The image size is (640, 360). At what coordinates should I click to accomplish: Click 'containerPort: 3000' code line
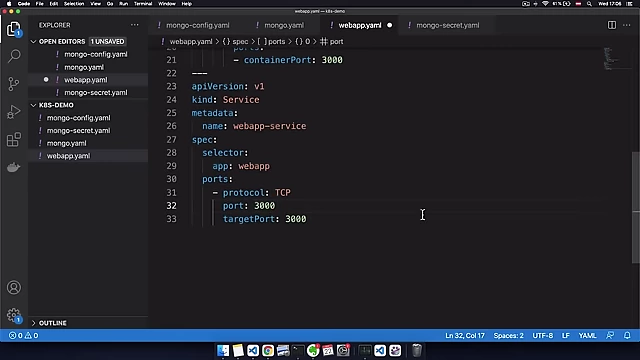[288, 60]
